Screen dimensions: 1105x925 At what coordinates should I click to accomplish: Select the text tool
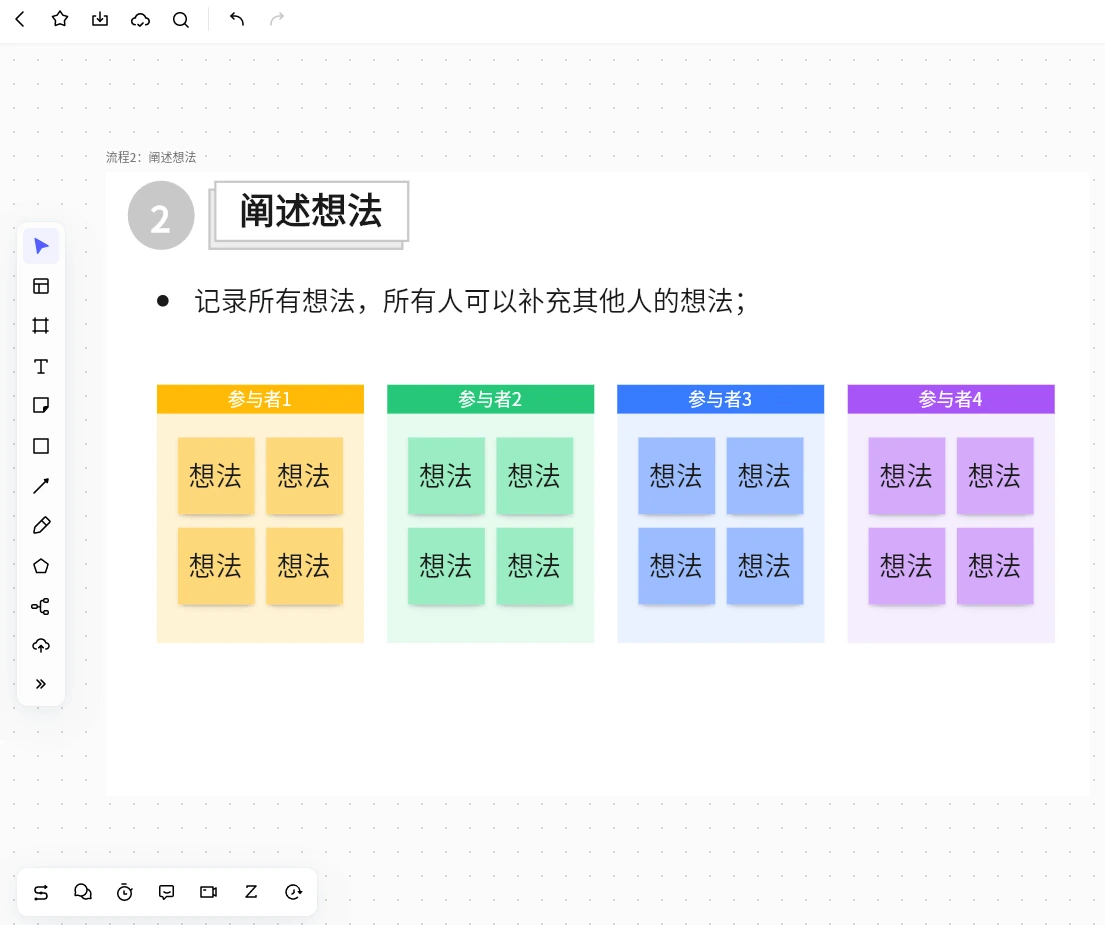tap(41, 366)
